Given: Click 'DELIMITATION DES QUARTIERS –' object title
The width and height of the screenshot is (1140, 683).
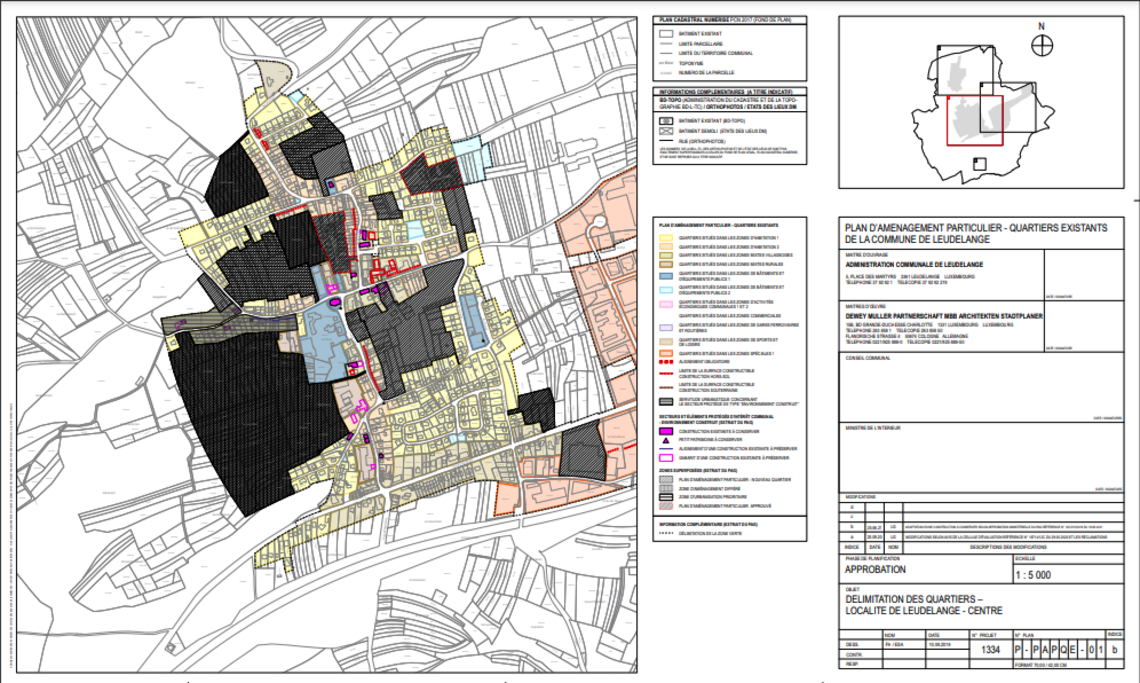Looking at the screenshot, I should click(914, 599).
